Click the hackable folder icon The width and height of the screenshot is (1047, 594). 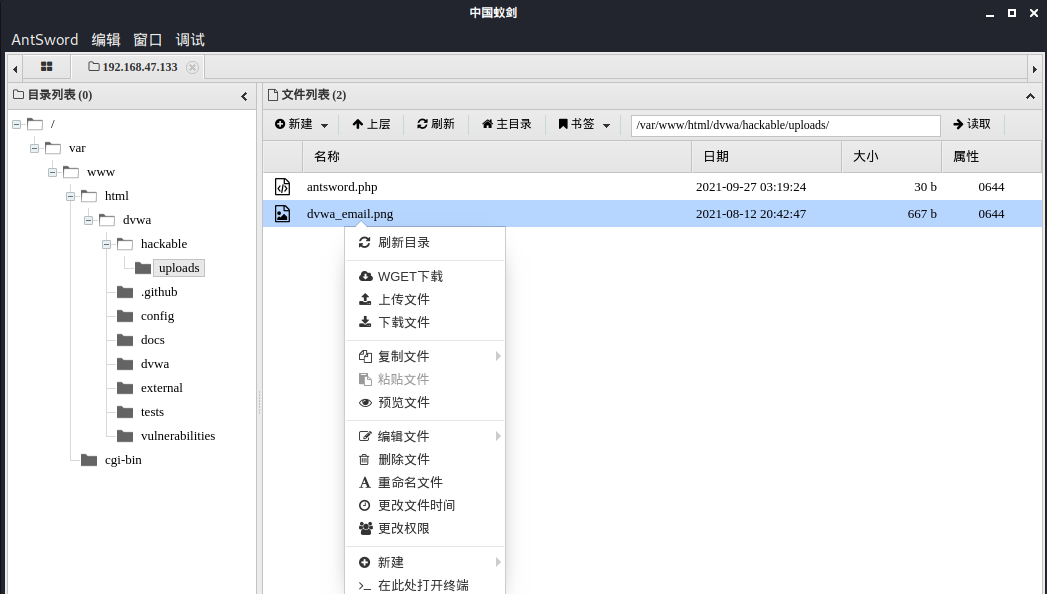(x=125, y=244)
